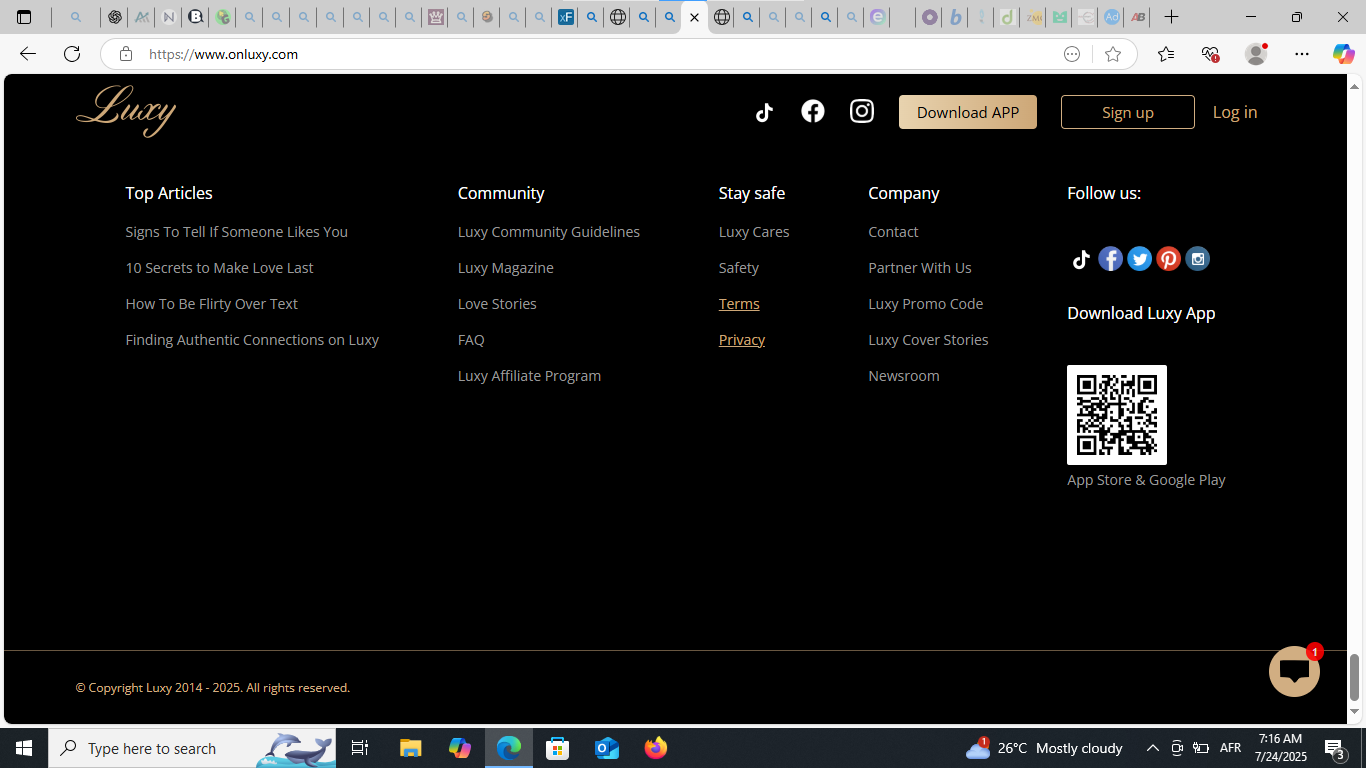Open the Privacy link

pos(742,340)
